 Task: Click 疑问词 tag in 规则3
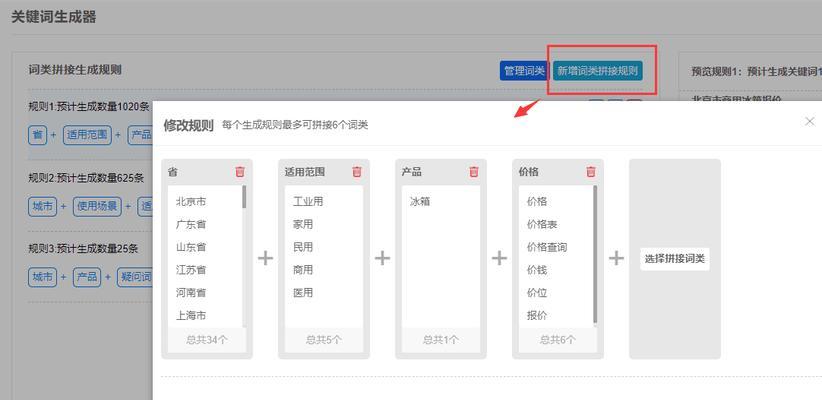click(x=135, y=277)
